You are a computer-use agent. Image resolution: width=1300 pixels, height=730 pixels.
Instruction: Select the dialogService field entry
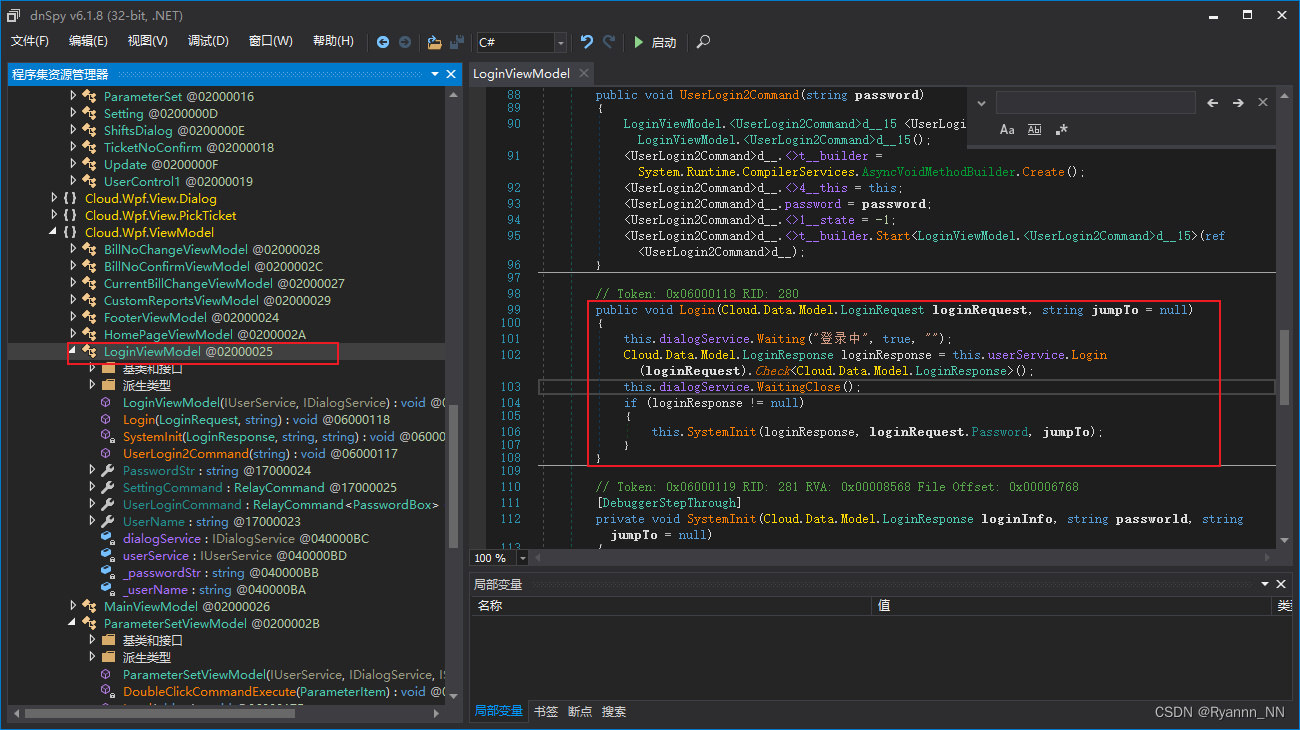[x=246, y=538]
